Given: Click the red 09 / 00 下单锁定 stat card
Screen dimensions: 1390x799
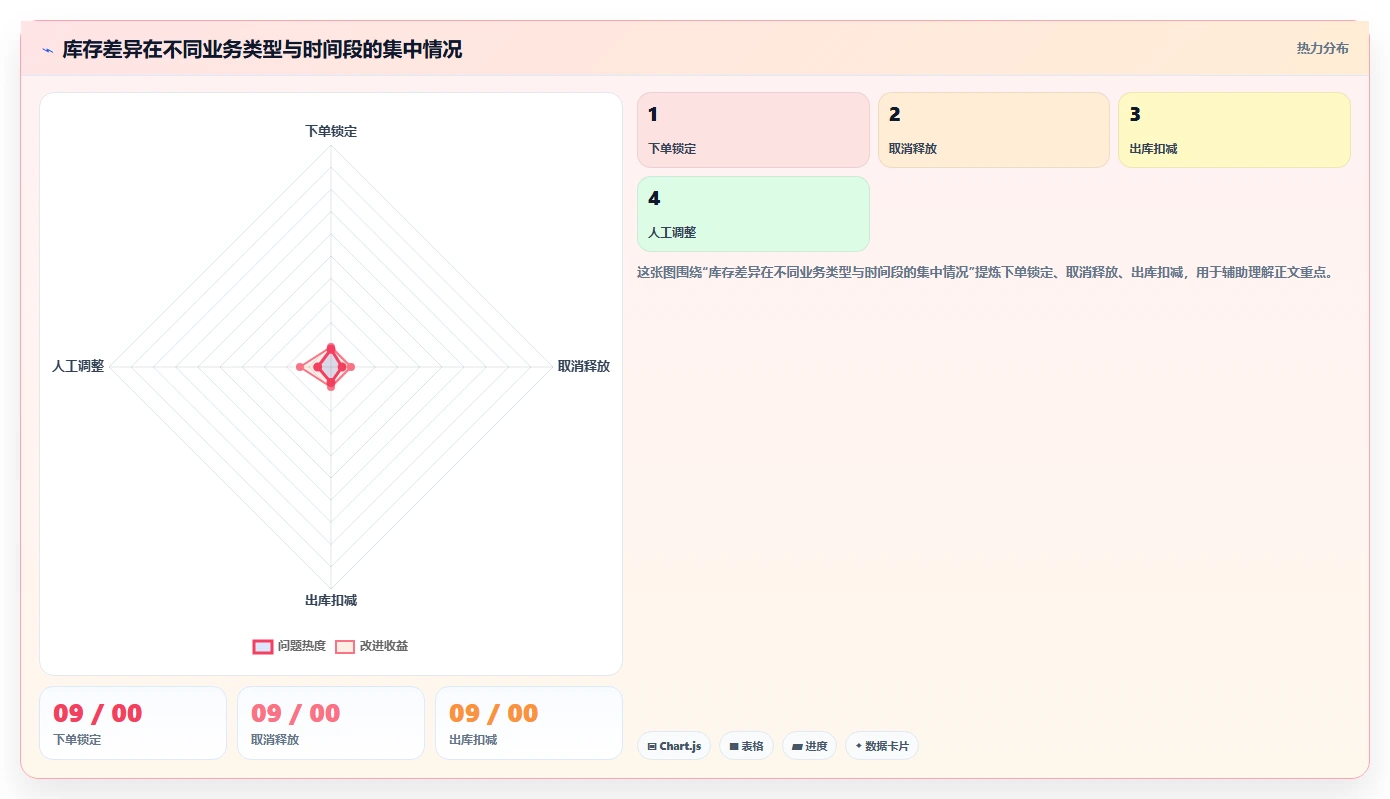Looking at the screenshot, I should pyautogui.click(x=133, y=723).
